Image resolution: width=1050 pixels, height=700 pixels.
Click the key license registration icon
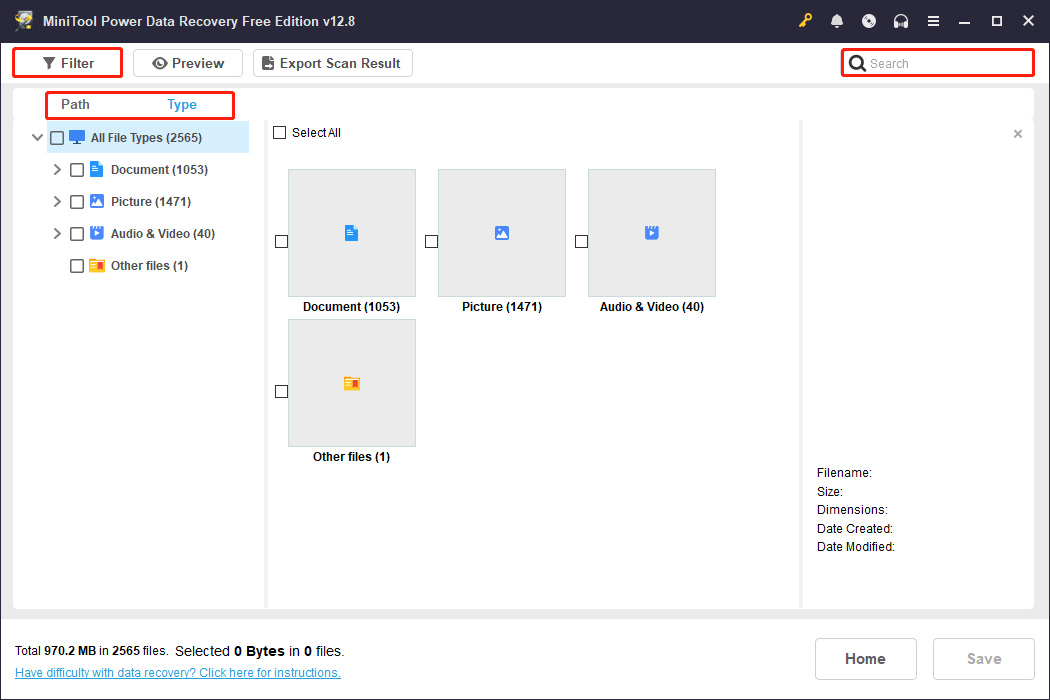(x=805, y=20)
